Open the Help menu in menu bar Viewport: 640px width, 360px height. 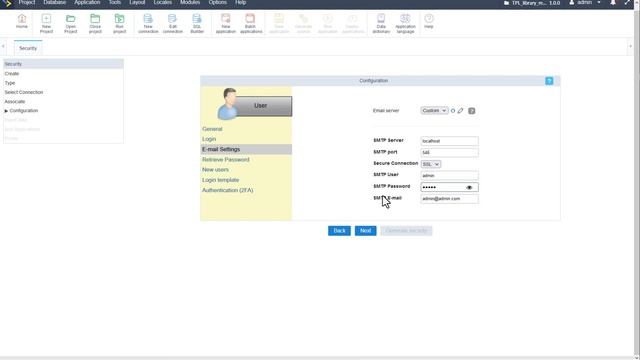pos(240,2)
